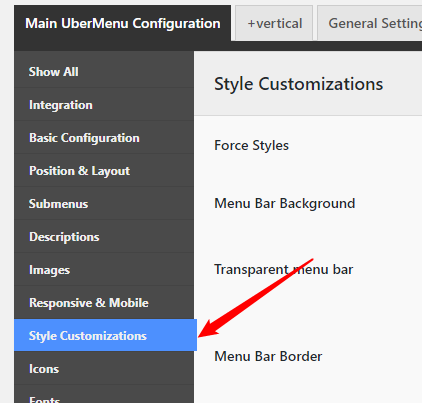422x403 pixels.
Task: Click the Menu Bar Background label
Action: click(285, 204)
